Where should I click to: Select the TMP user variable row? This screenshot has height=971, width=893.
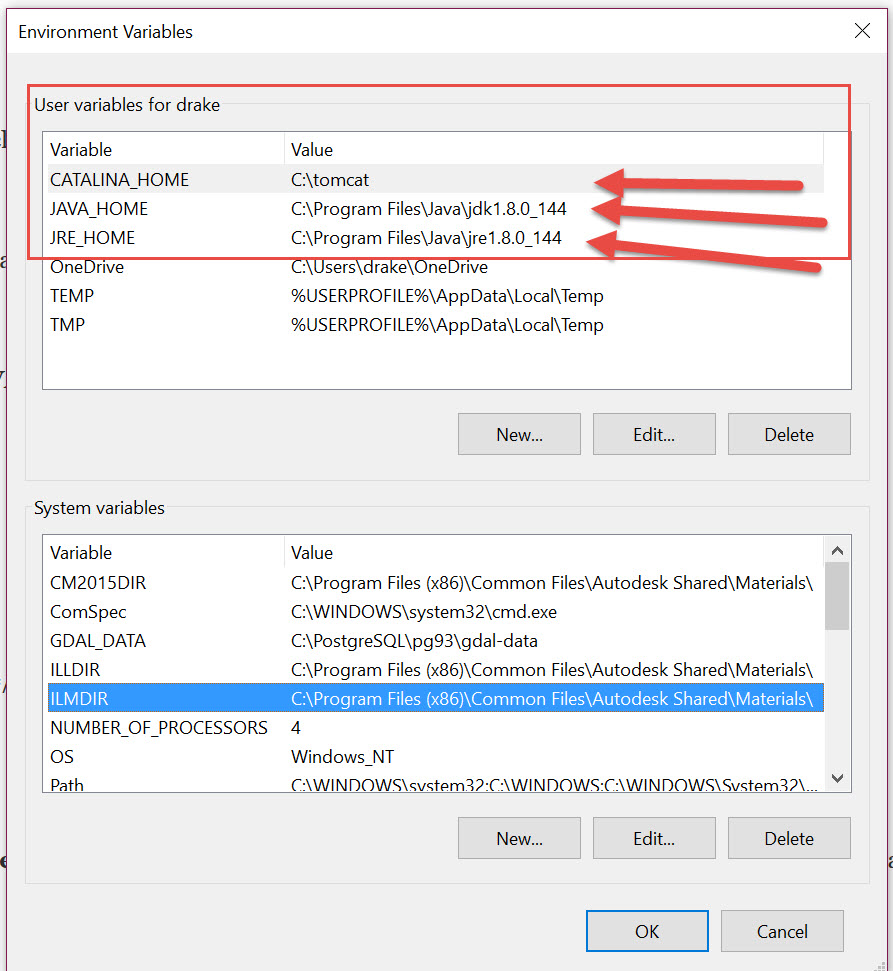pyautogui.click(x=67, y=325)
